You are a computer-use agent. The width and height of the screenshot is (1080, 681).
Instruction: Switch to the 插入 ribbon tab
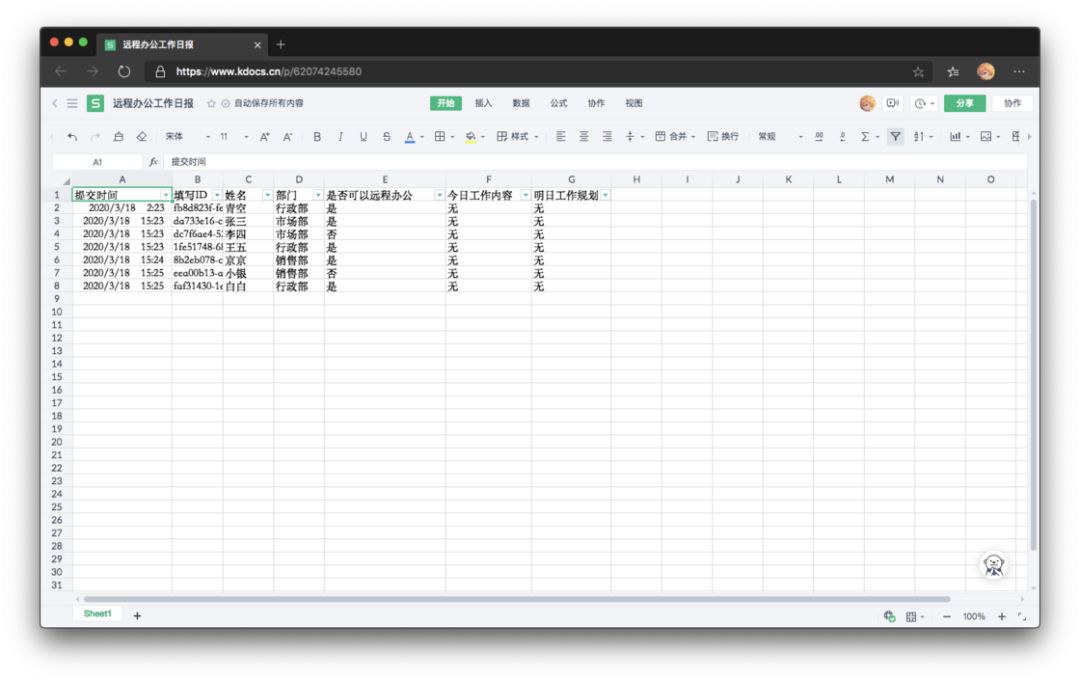click(x=484, y=103)
